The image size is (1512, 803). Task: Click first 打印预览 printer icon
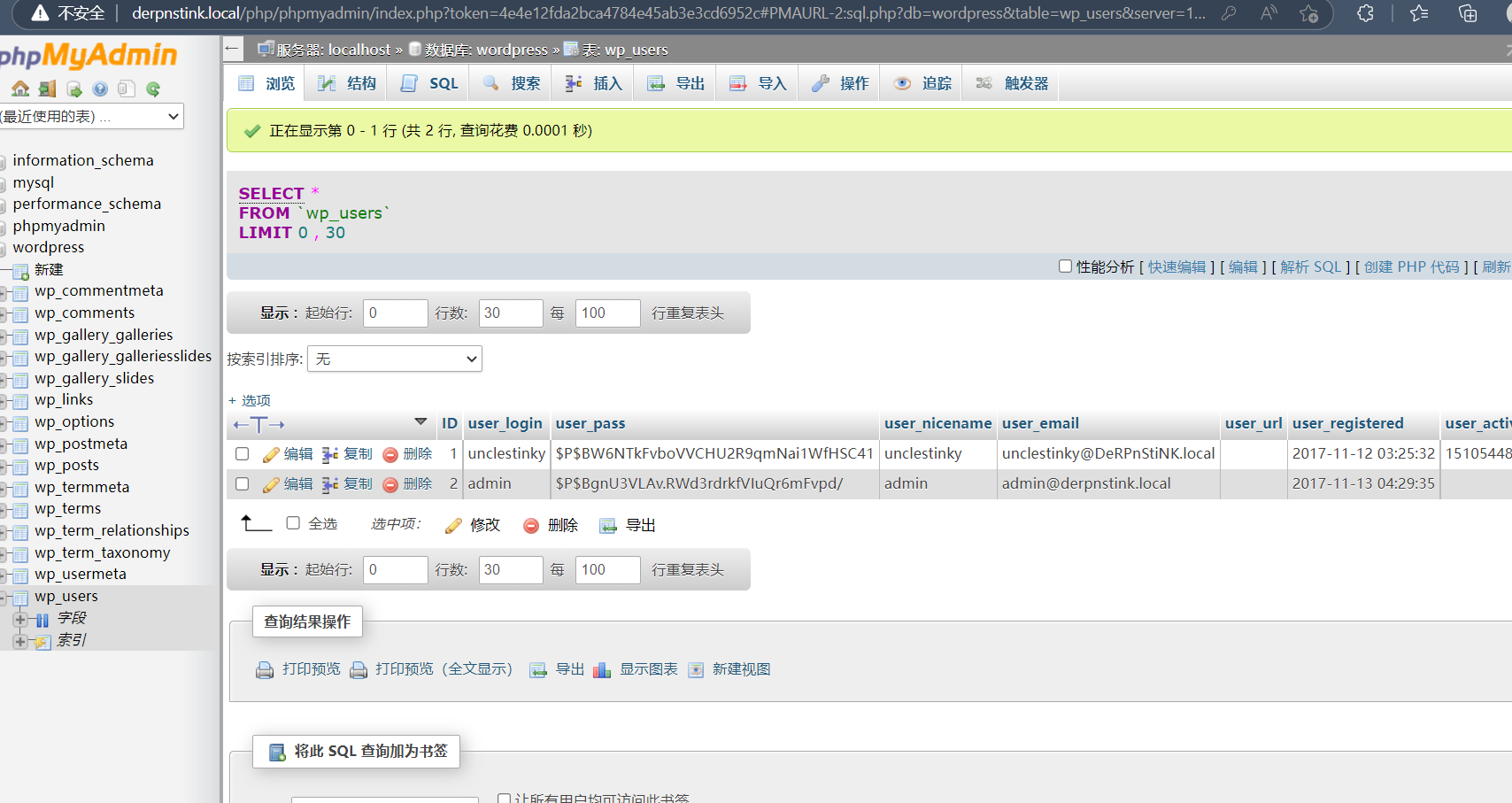265,670
